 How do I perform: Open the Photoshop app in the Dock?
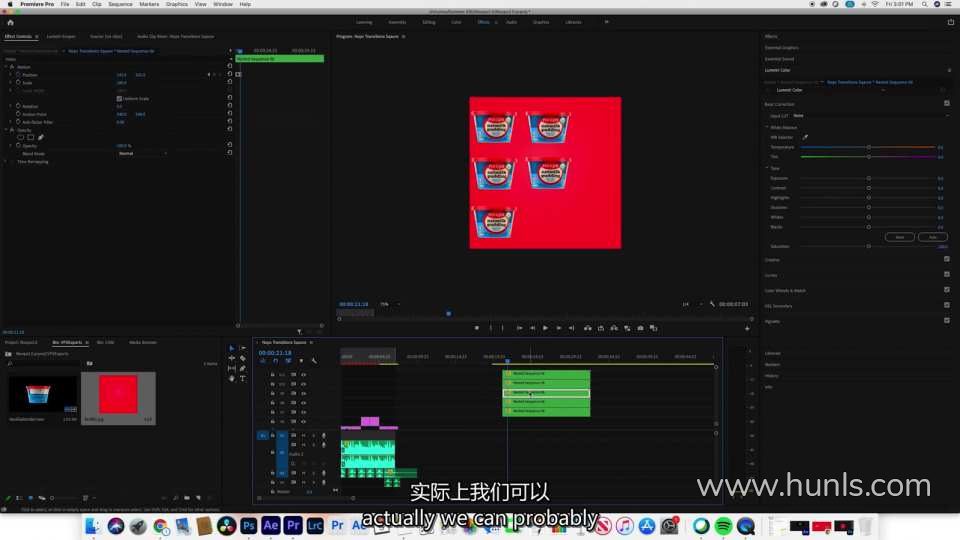(249, 525)
